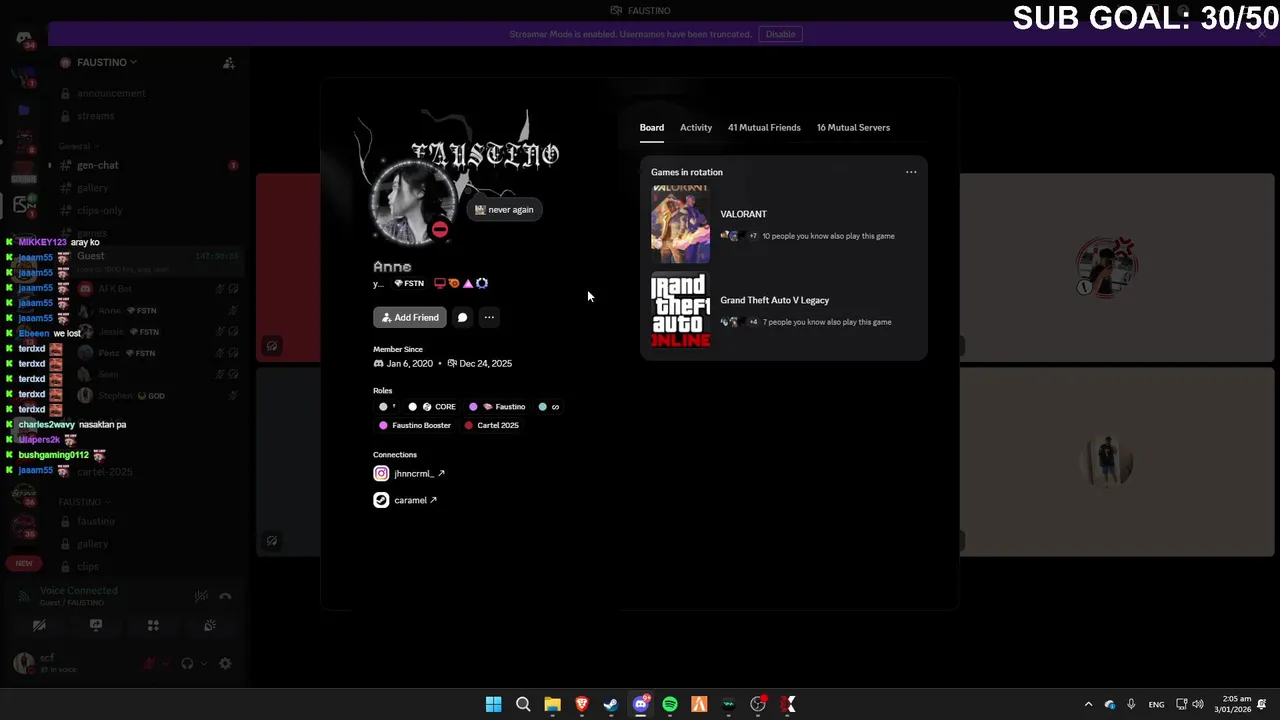Viewport: 1280px width, 720px height.
Task: Open the caramel Steam connection link
Action: tap(415, 500)
